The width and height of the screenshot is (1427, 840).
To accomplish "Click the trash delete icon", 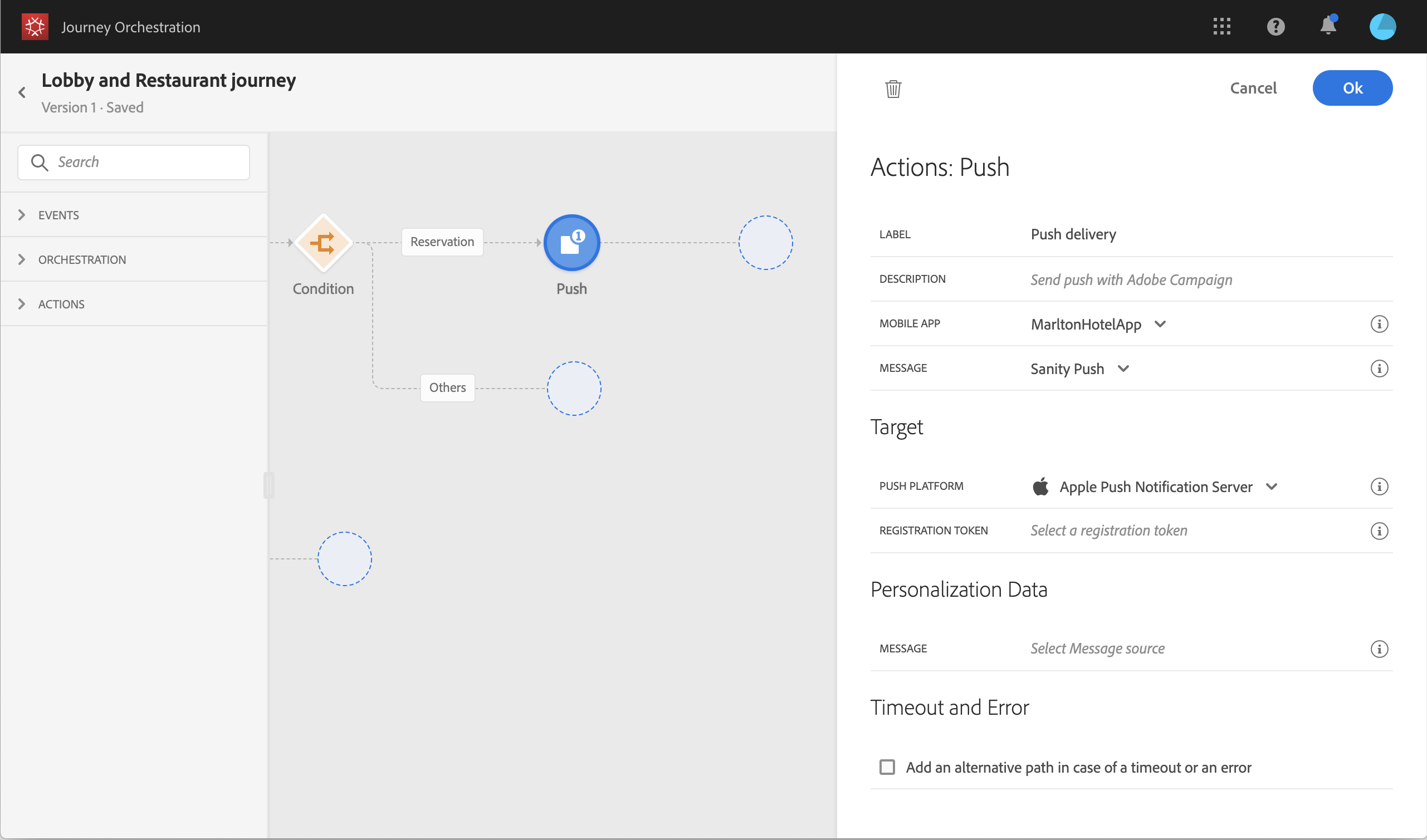I will click(x=893, y=89).
